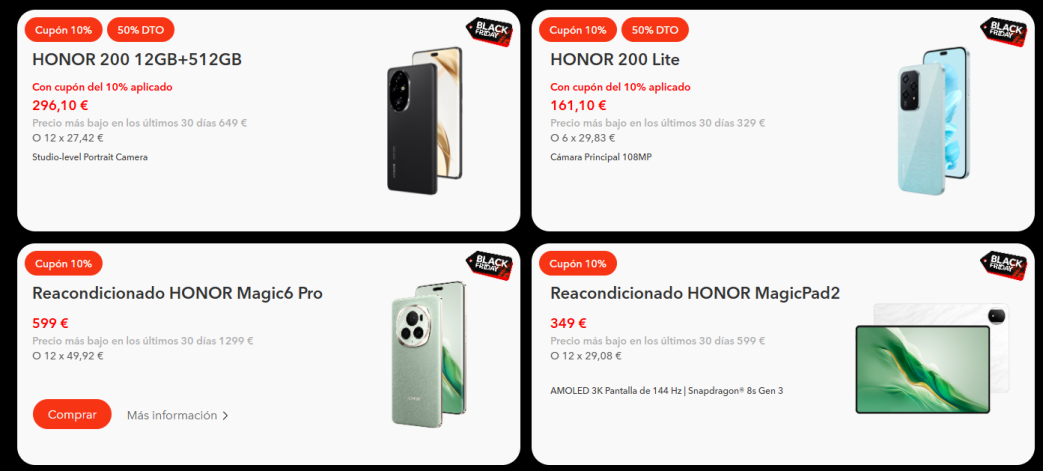Click Black Friday tag on MagicPad2 card
1043x471 pixels.
[x=1004, y=265]
